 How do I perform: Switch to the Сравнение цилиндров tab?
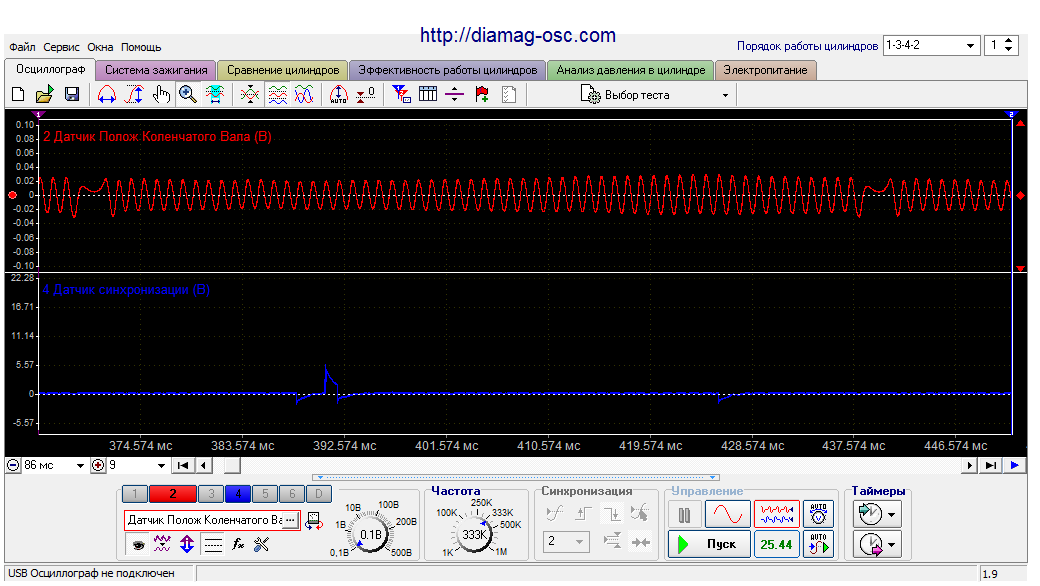(x=283, y=70)
